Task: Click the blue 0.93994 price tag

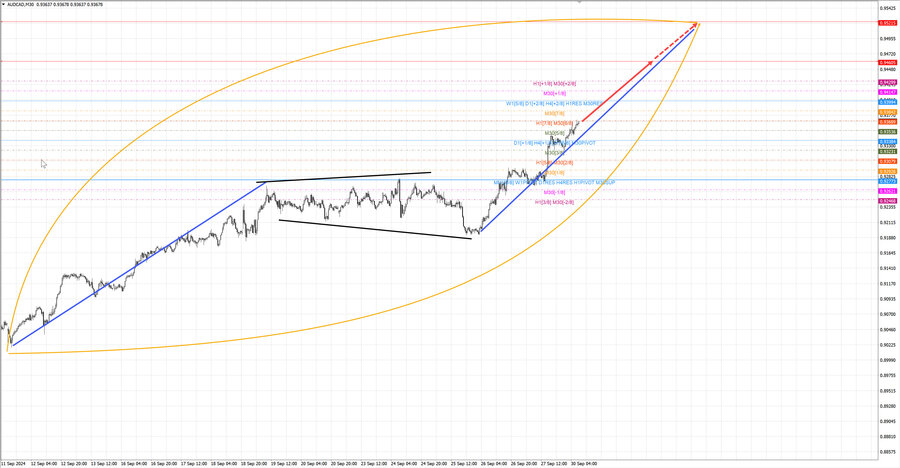Action: pos(887,102)
